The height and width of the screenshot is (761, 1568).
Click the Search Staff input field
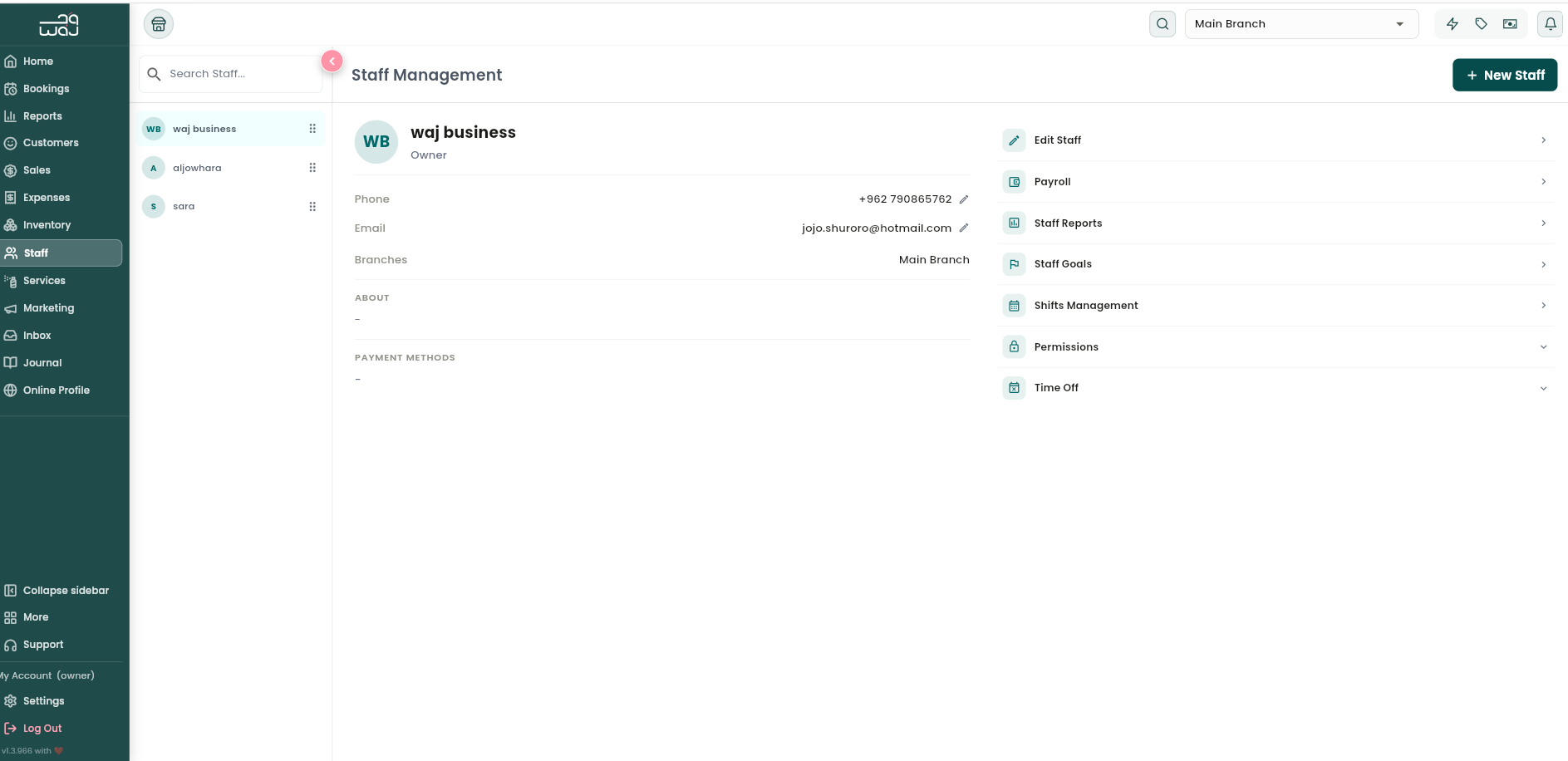pyautogui.click(x=231, y=74)
